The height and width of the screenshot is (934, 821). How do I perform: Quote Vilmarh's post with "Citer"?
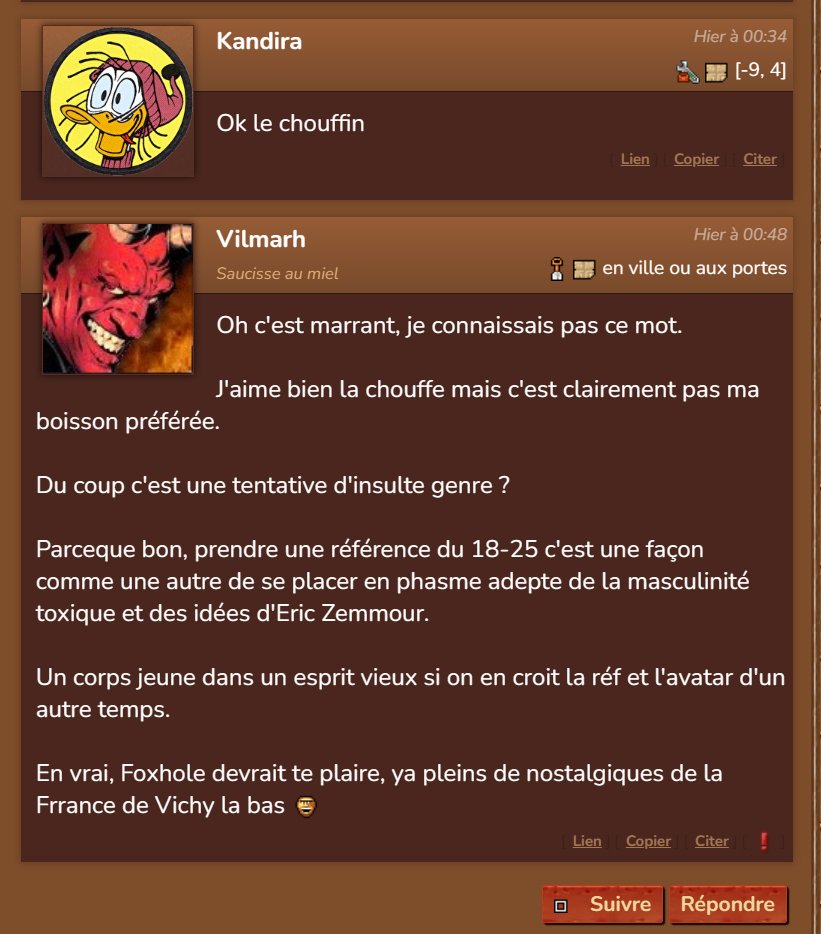tap(711, 841)
